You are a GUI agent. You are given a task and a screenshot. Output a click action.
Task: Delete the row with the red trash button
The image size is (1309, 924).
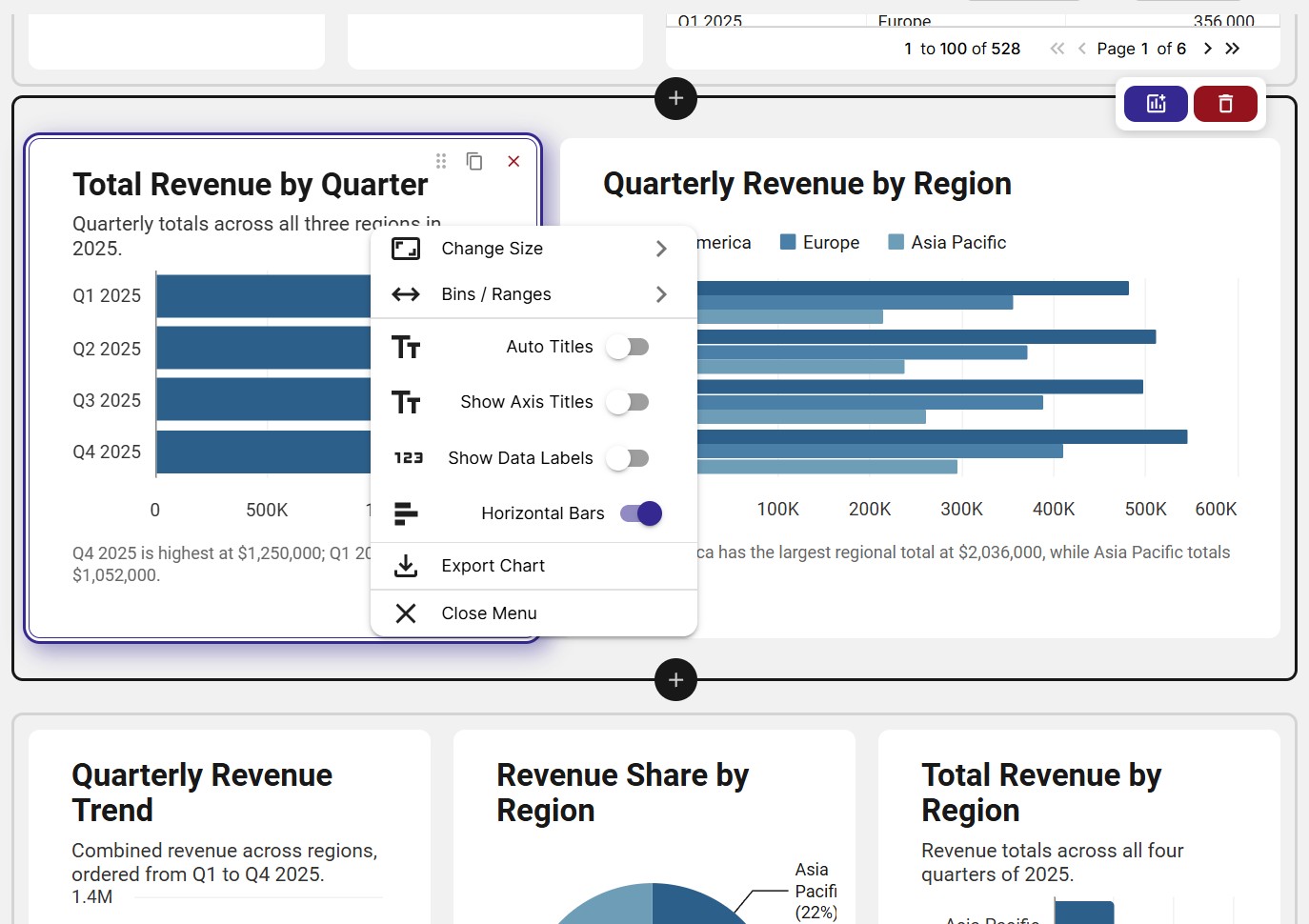tap(1225, 104)
